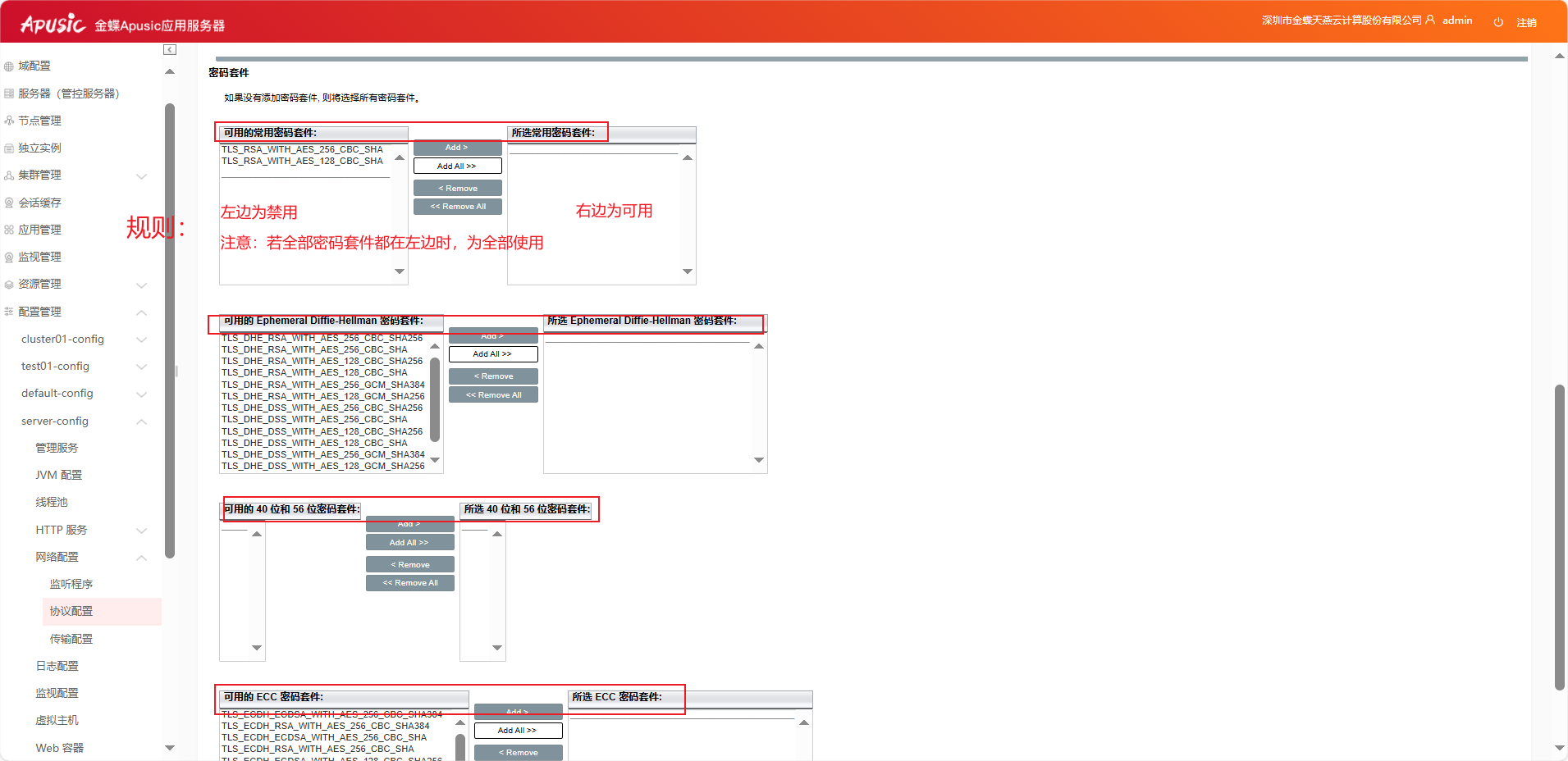Collapse the server-config chevron

(141, 422)
